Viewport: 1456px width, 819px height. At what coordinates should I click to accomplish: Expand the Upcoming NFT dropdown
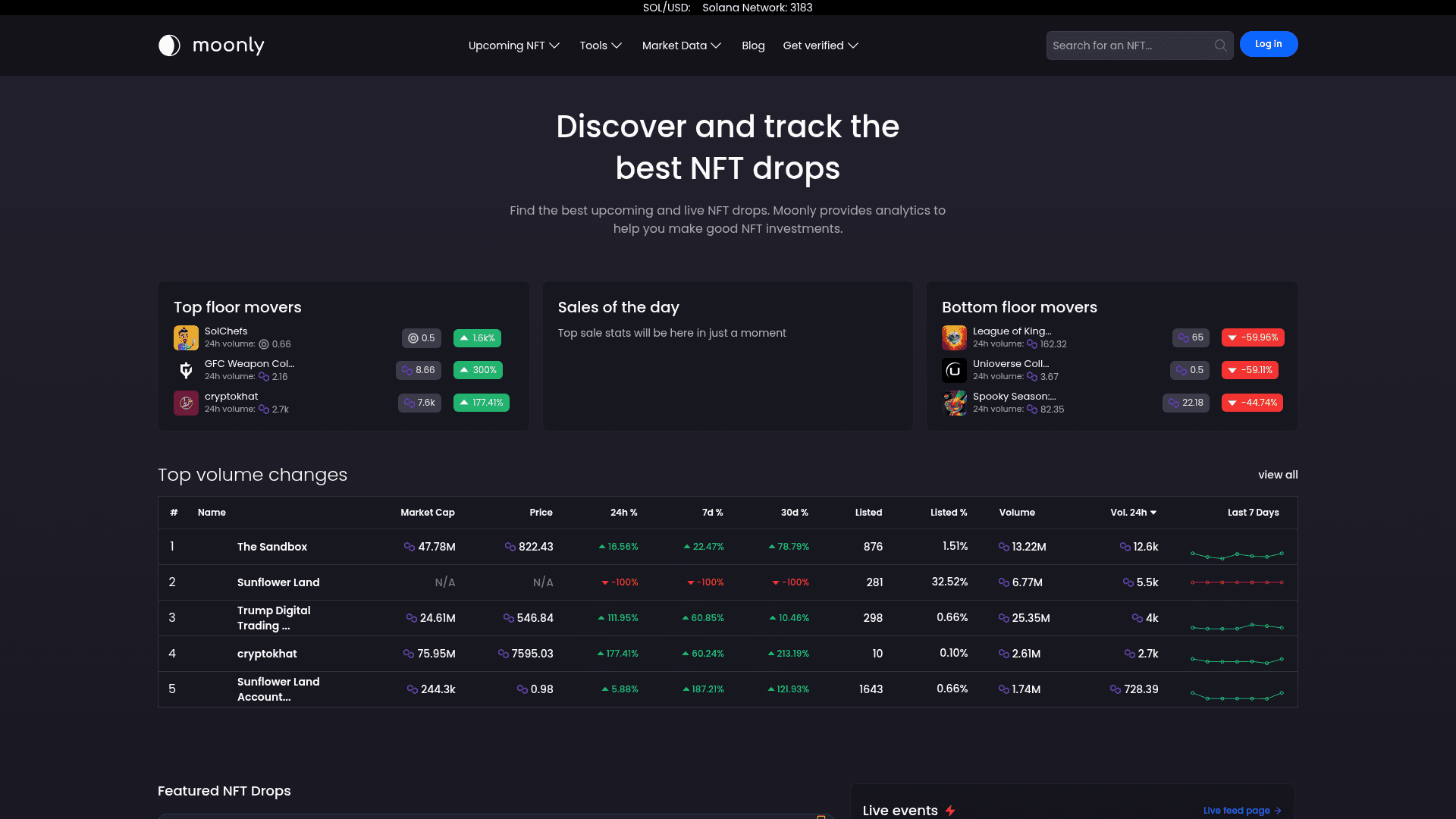[x=513, y=45]
